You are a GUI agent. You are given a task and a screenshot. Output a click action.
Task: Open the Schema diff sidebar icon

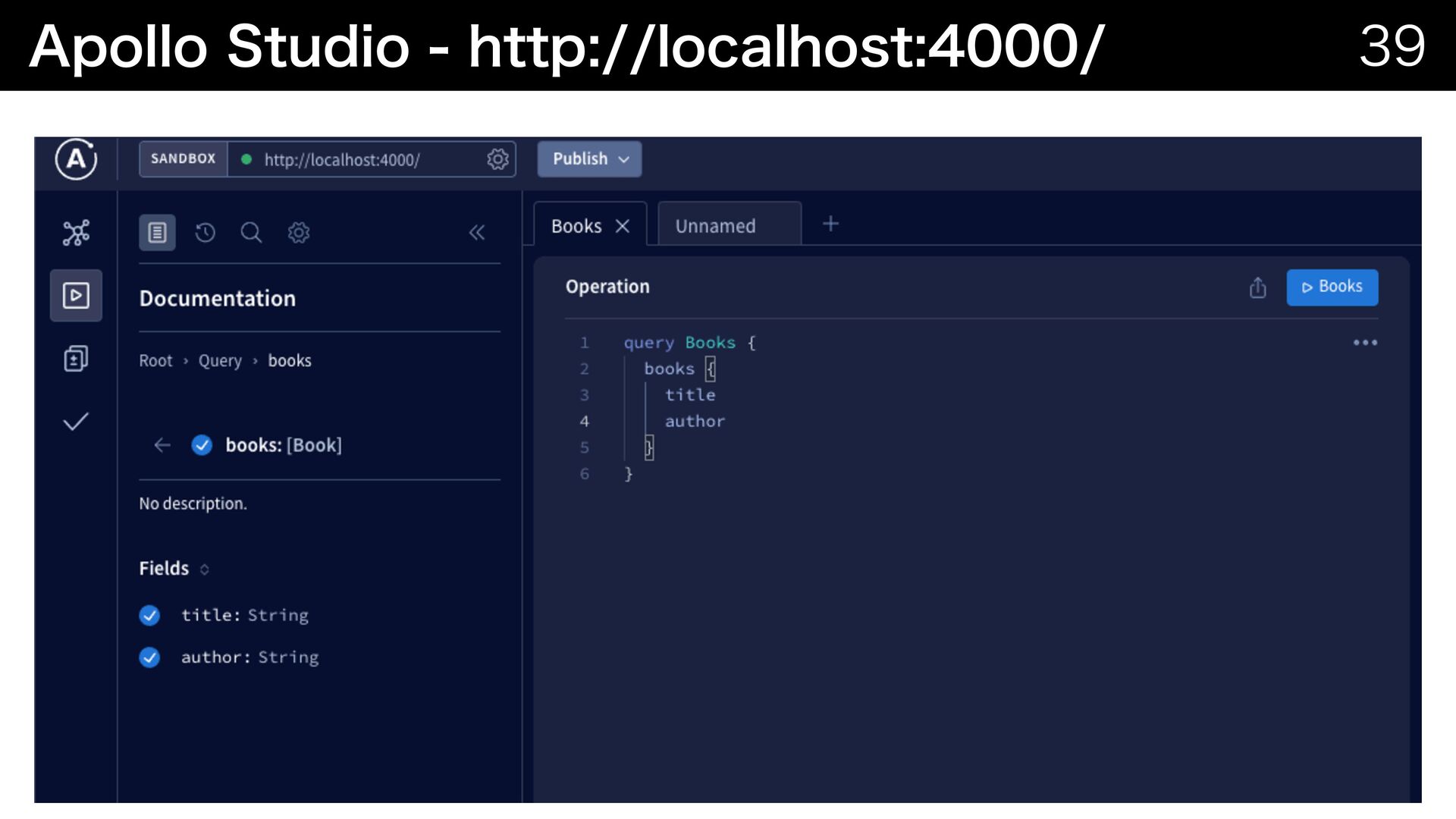(x=76, y=358)
